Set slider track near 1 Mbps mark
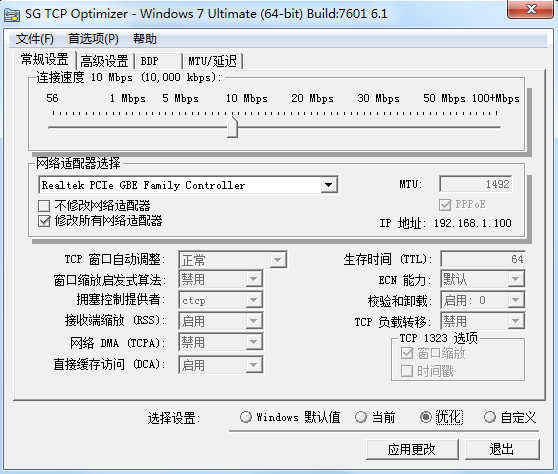Image resolution: width=558 pixels, height=474 pixels. (x=127, y=127)
